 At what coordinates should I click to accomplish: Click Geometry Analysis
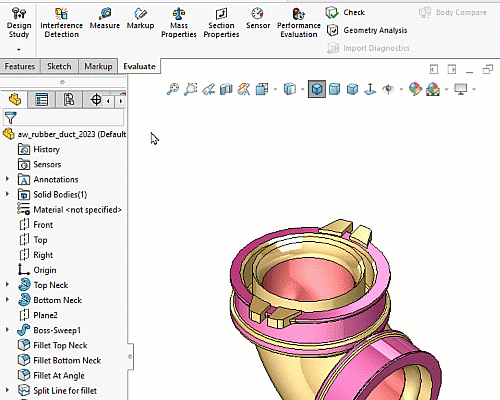pos(367,30)
